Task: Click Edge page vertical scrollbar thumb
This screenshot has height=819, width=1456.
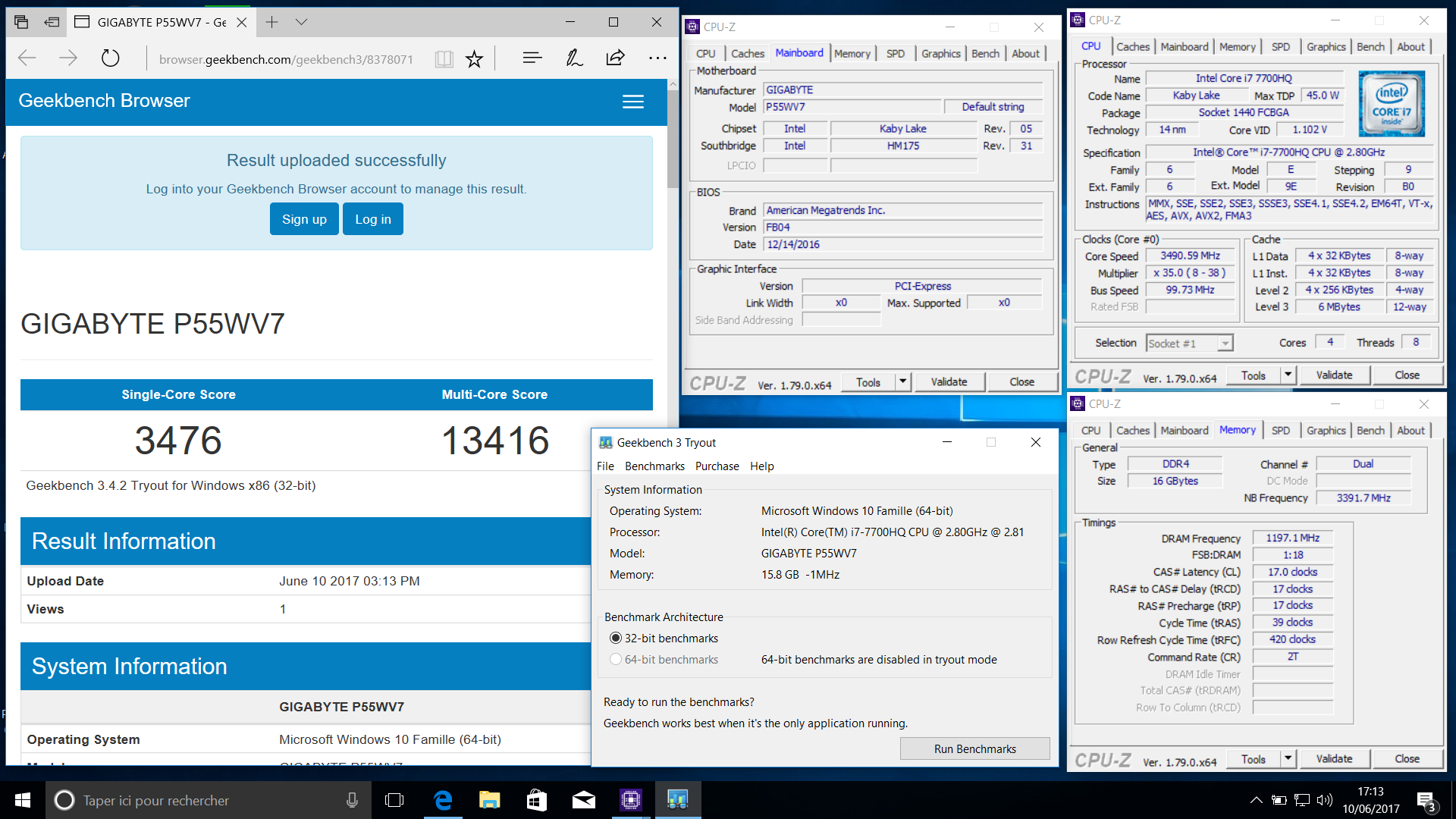Action: (673, 139)
